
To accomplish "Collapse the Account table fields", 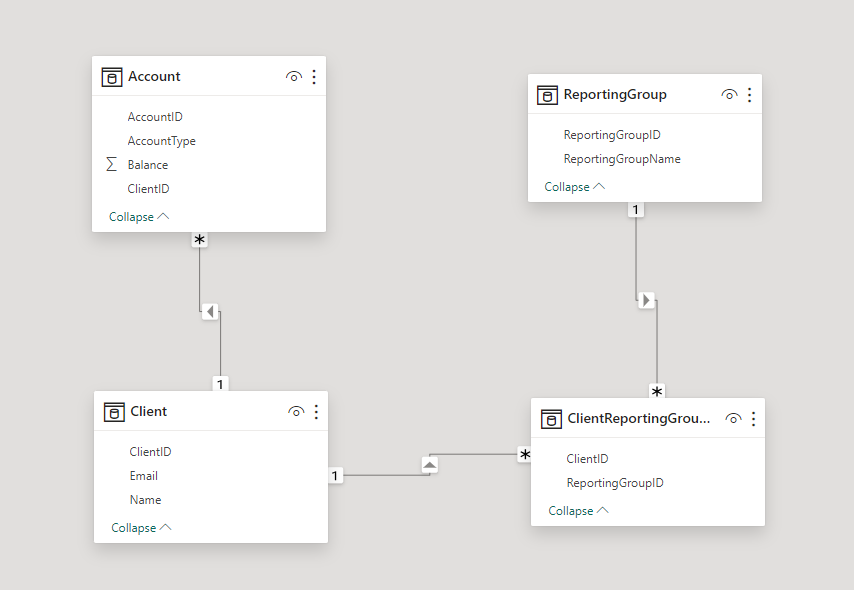I will point(139,217).
